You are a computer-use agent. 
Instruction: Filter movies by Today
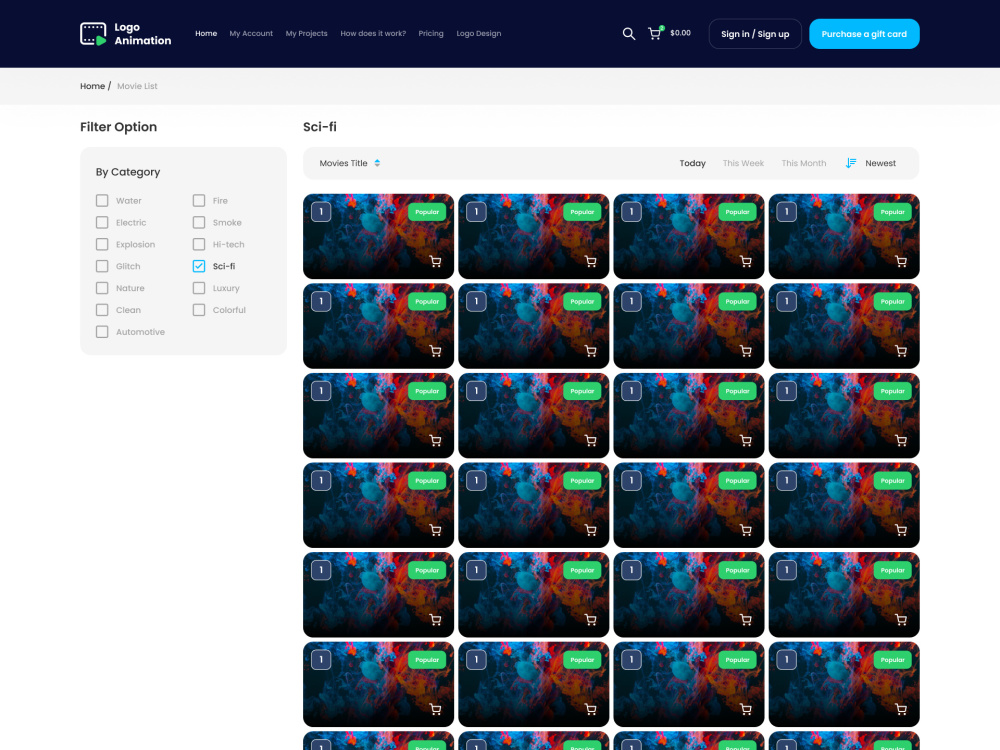[693, 163]
